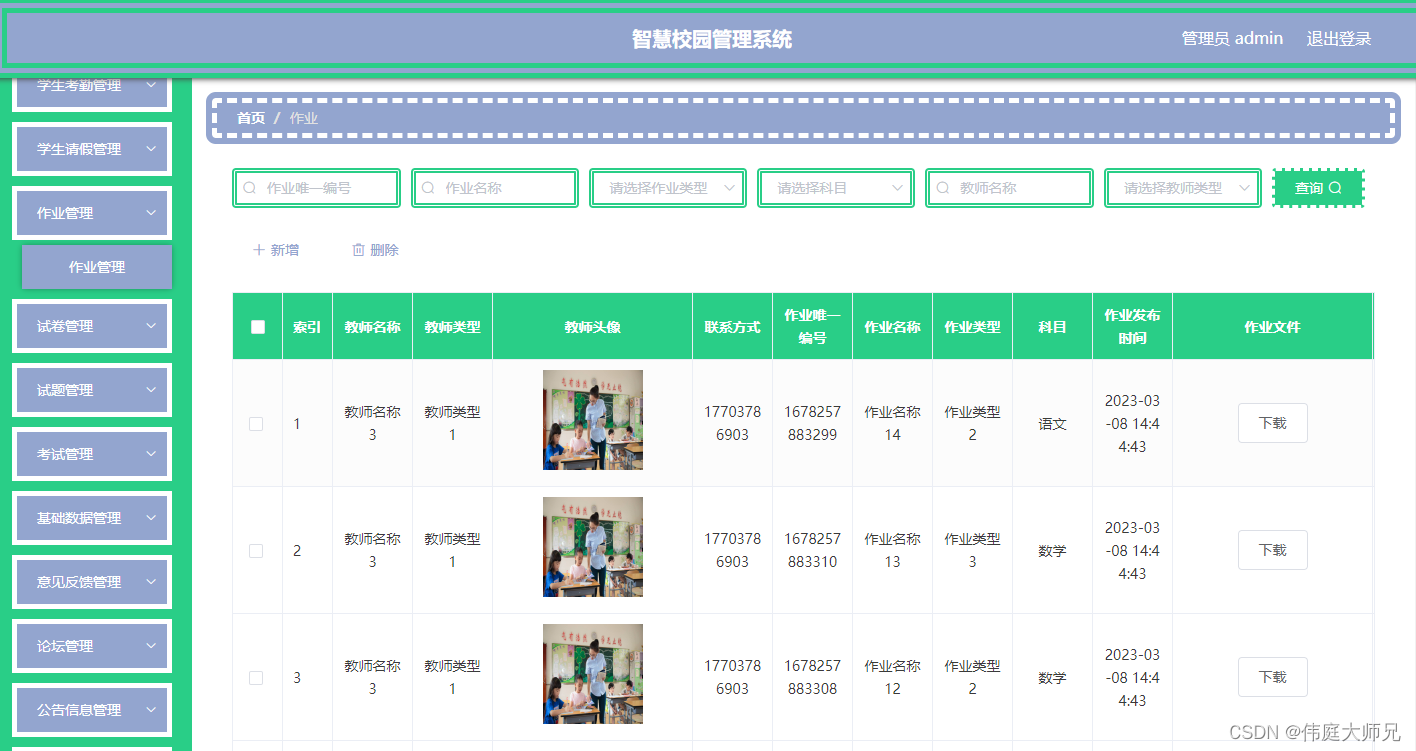Viewport: 1416px width, 751px height.
Task: Check the checkbox for row index 1
Action: tap(256, 424)
